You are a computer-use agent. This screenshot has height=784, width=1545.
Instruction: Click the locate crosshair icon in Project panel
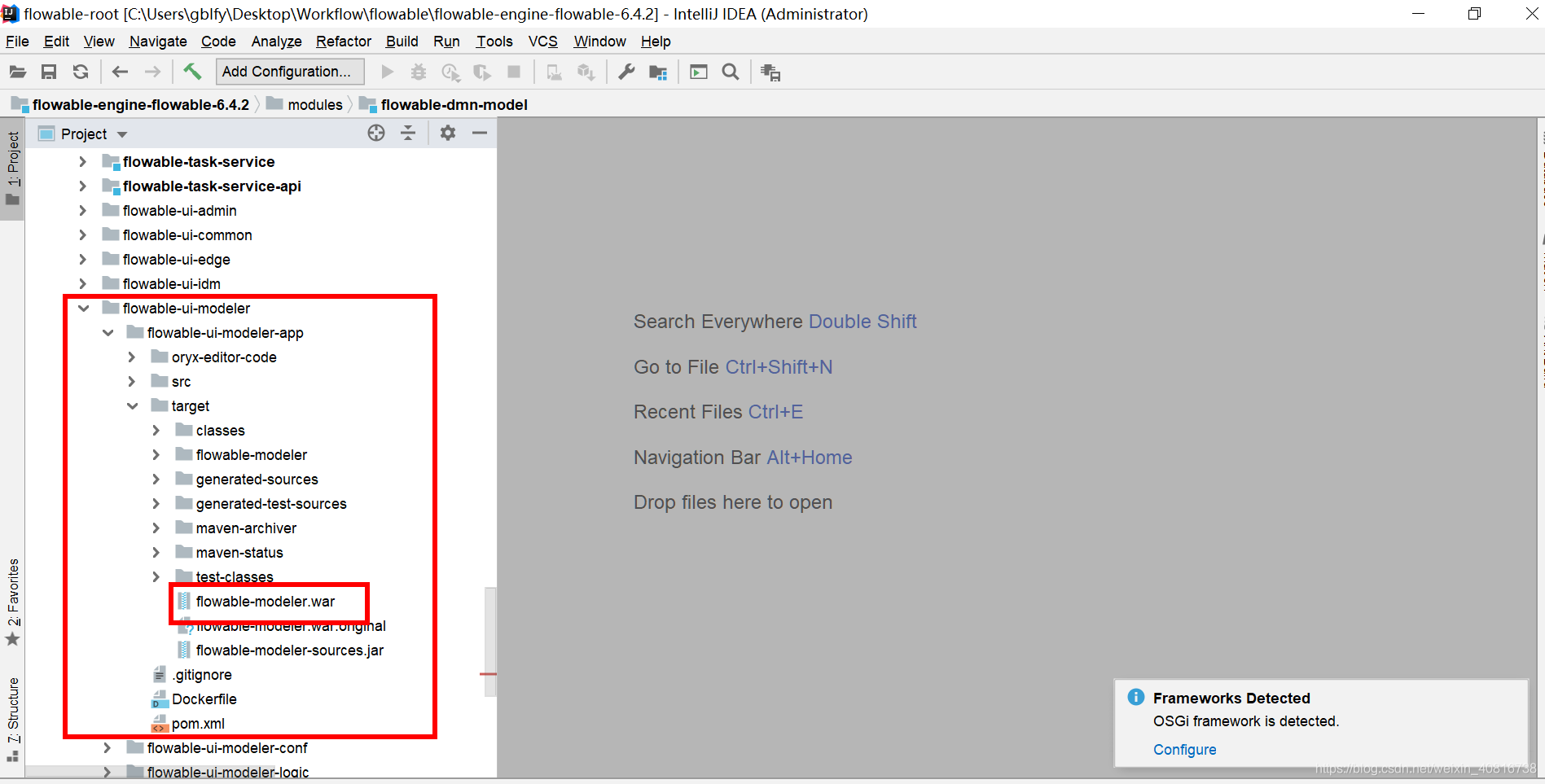(376, 133)
